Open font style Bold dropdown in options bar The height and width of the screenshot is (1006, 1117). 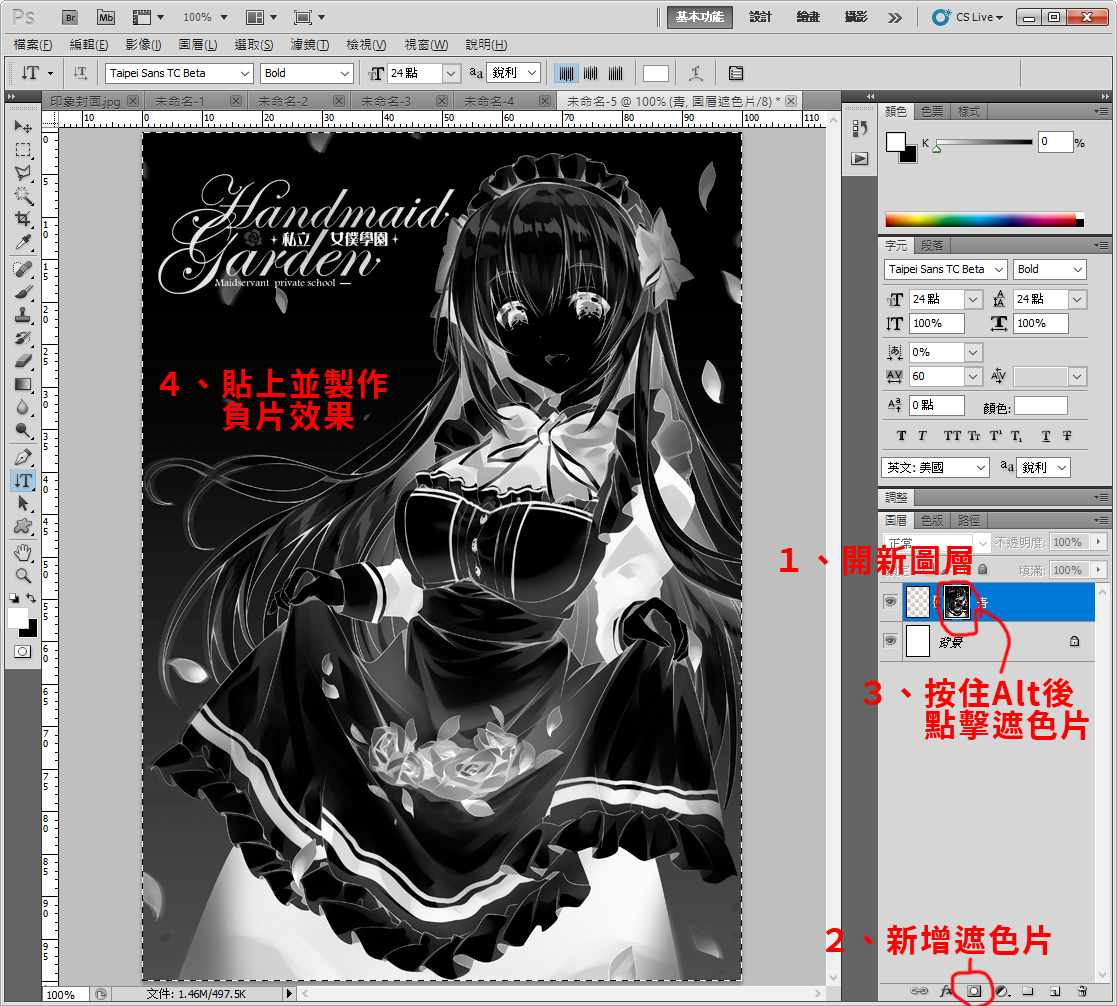345,73
